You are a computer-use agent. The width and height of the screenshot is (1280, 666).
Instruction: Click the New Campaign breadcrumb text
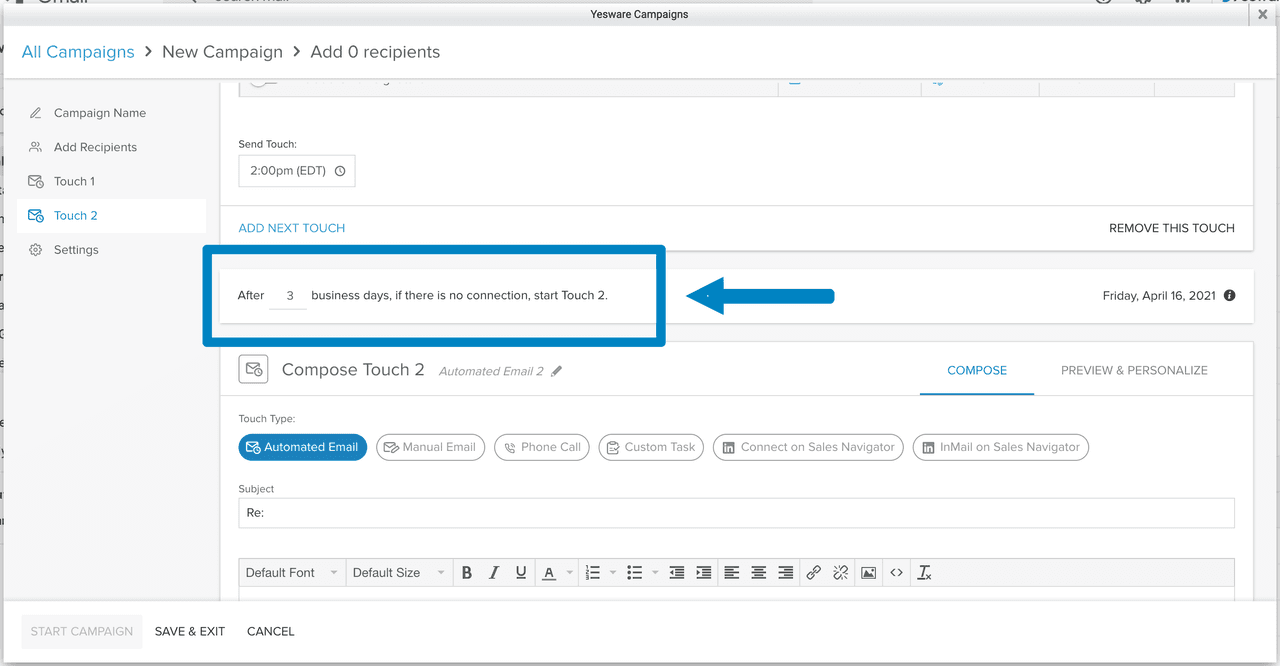222,52
